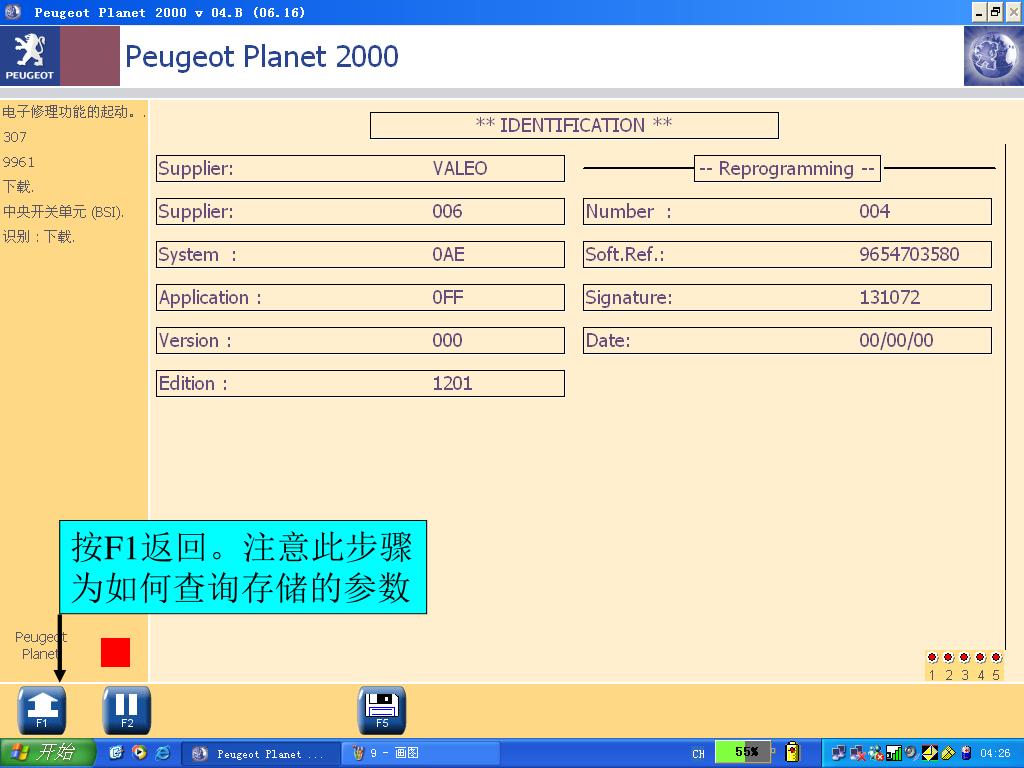This screenshot has width=1024, height=768.
Task: Click the red indicator light numbered 4
Action: tap(980, 658)
